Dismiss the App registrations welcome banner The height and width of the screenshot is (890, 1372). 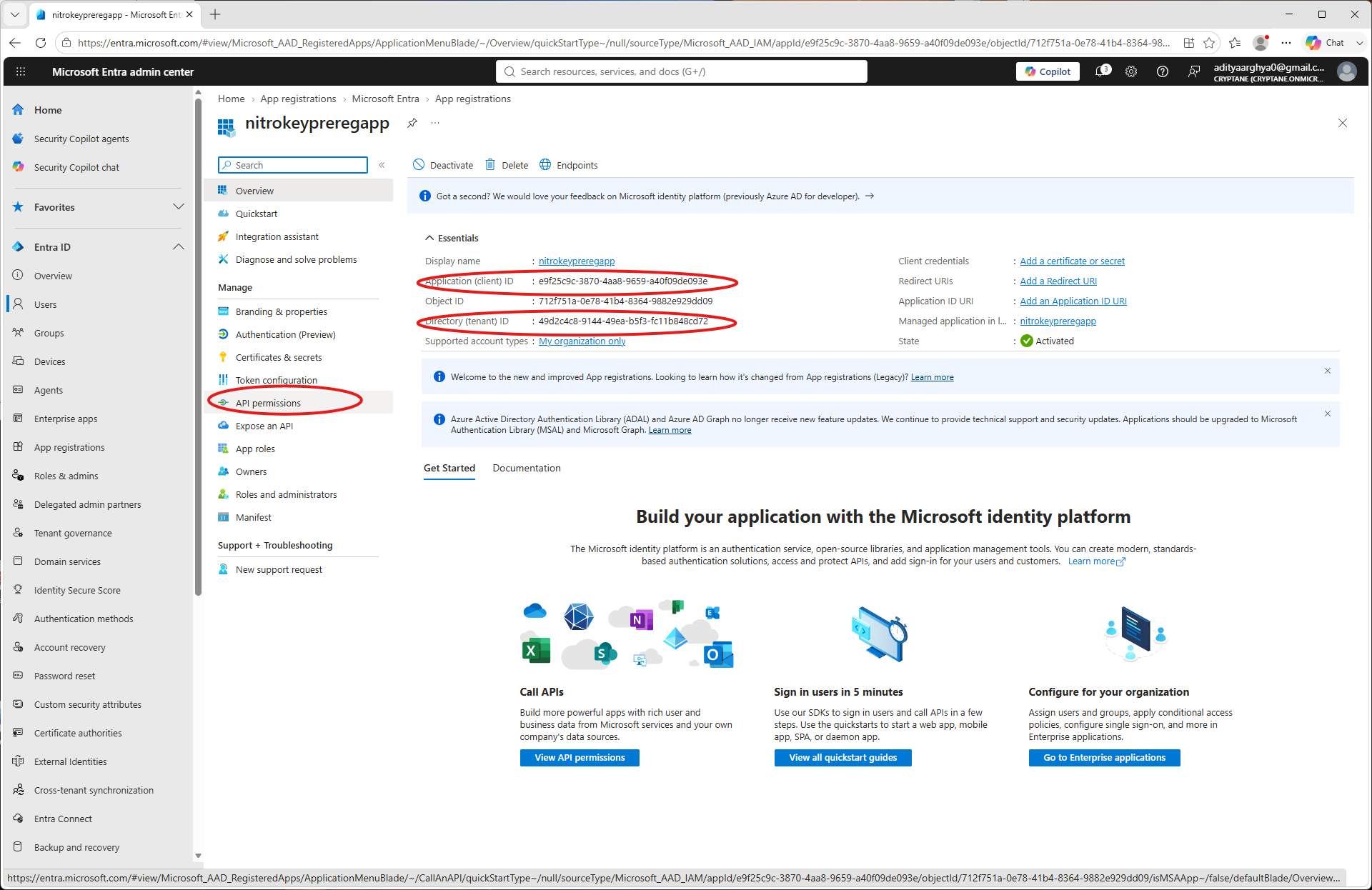[1328, 371]
